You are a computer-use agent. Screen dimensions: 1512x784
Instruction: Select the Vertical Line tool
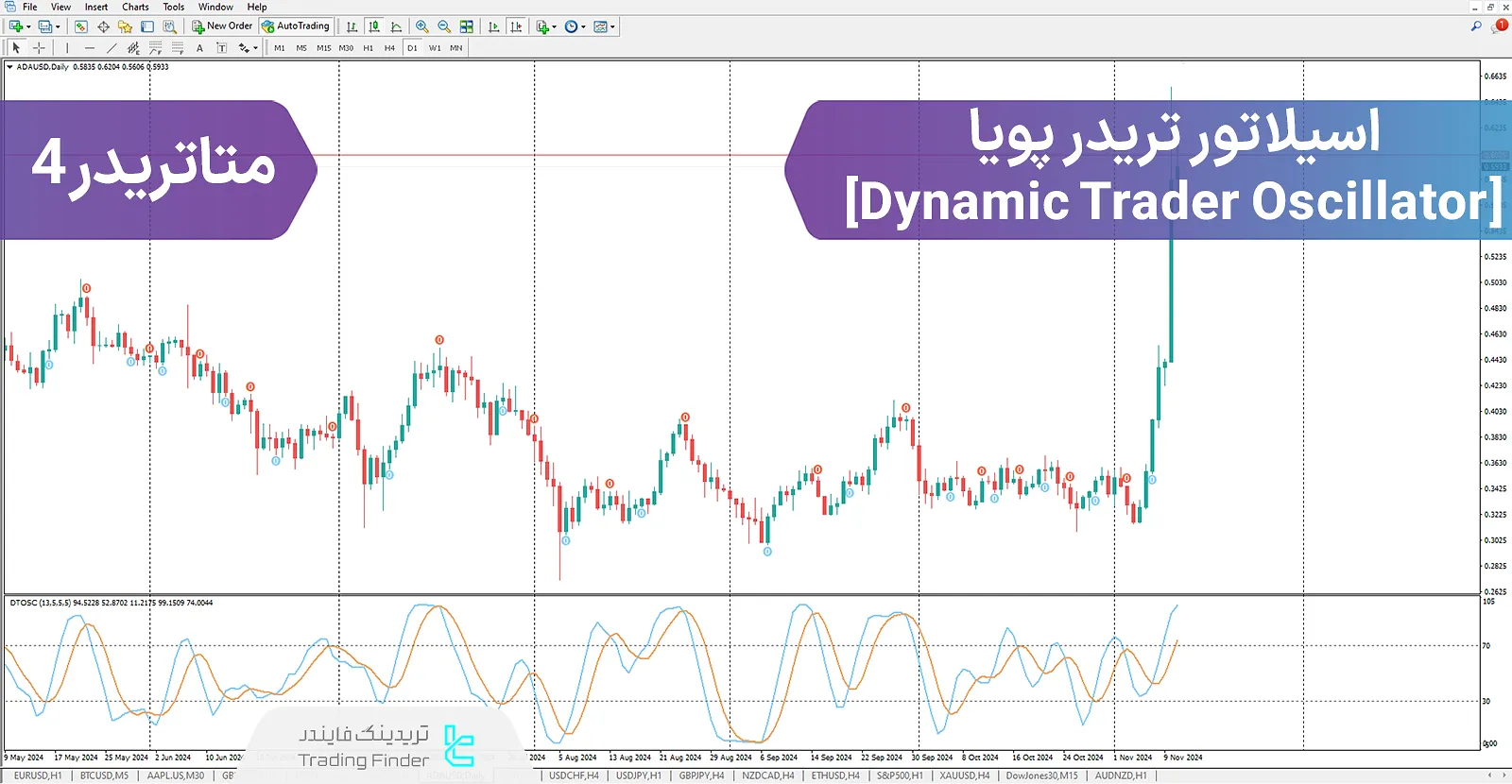(x=67, y=47)
